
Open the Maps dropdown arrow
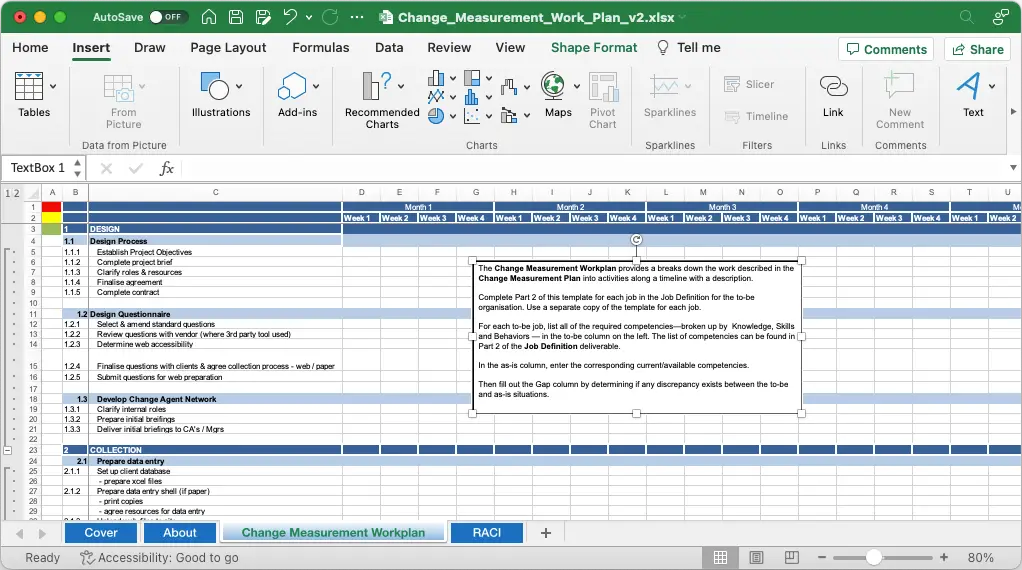coord(577,86)
